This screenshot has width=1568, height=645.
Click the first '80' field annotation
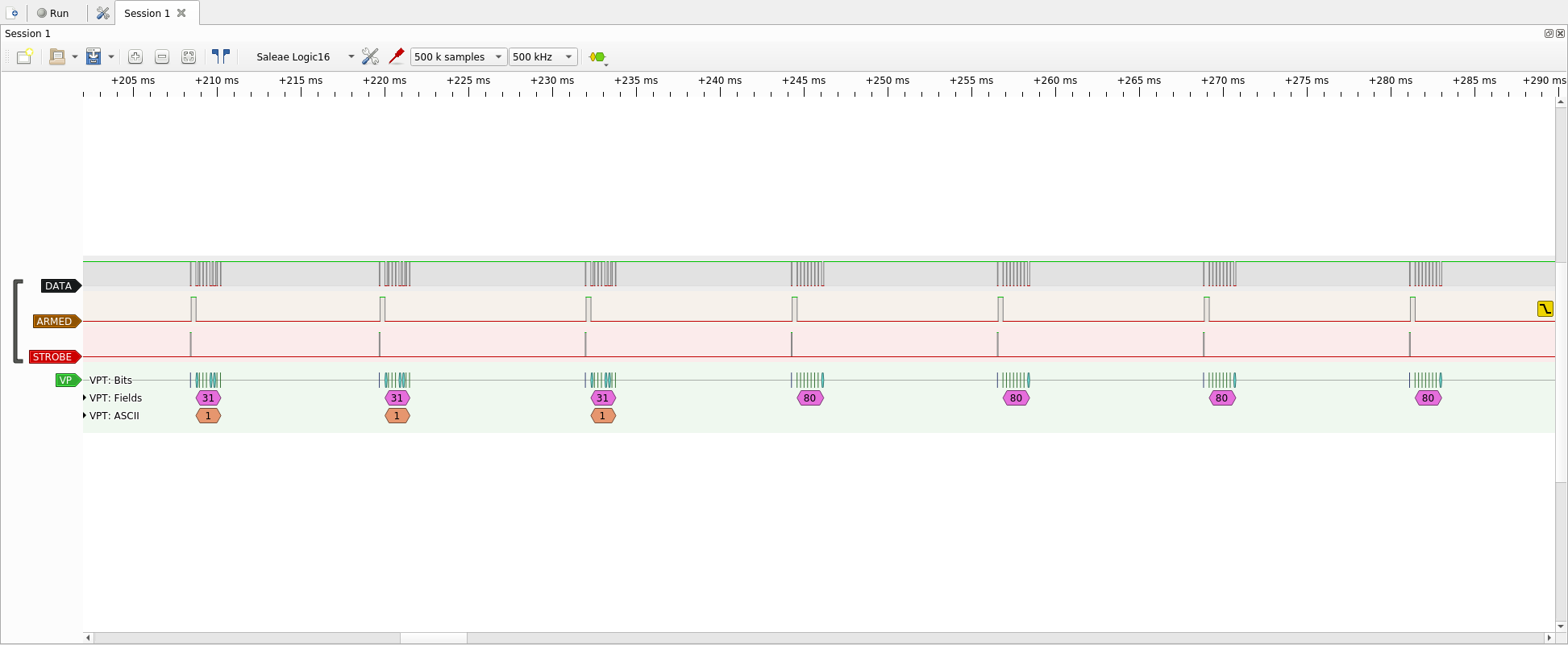point(810,397)
